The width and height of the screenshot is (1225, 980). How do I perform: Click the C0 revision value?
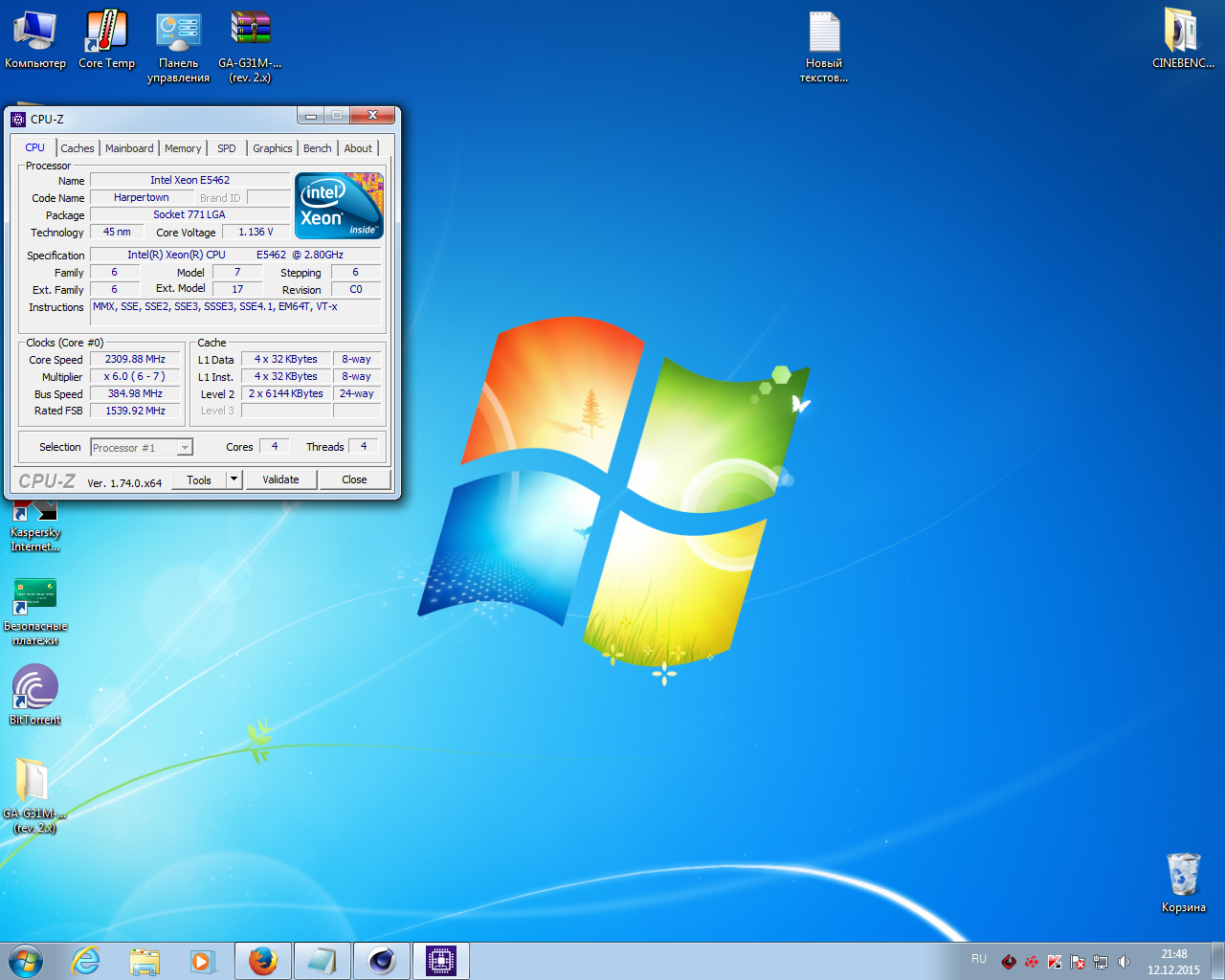click(356, 289)
